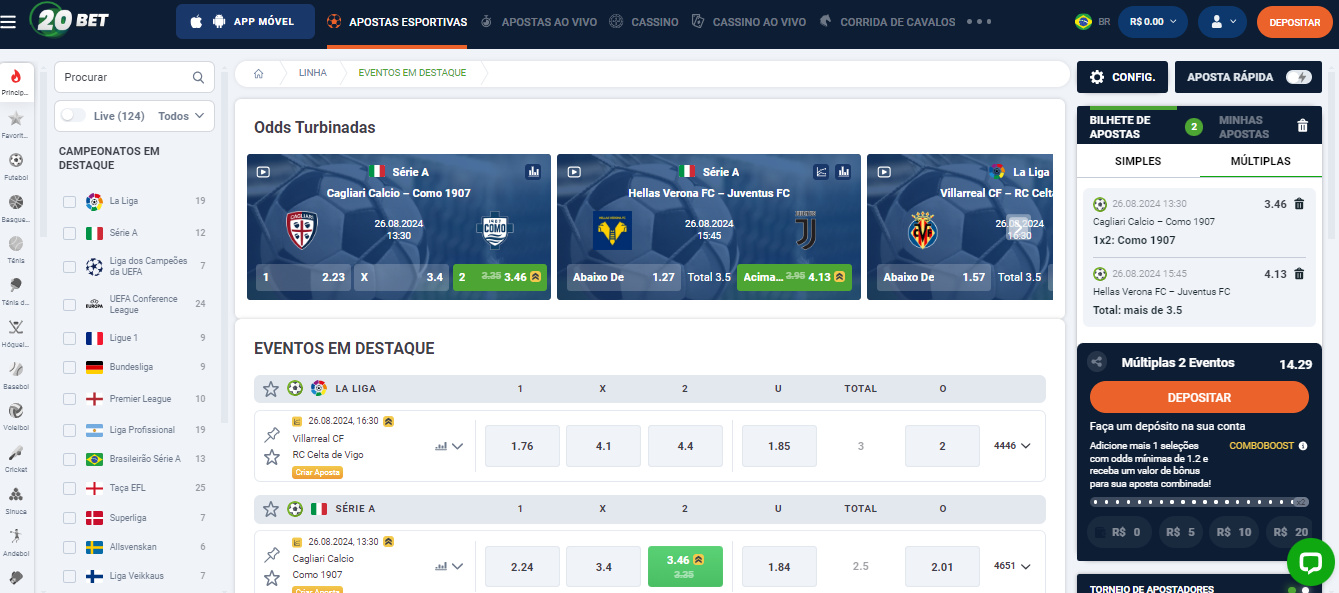Open Minhas Apostas tab
Viewport: 1339px width, 593px height.
1243,127
